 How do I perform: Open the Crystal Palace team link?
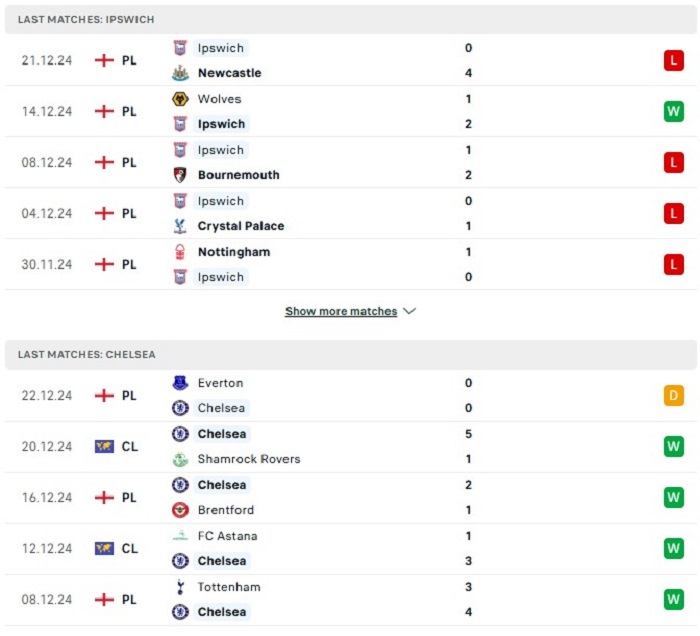click(241, 226)
